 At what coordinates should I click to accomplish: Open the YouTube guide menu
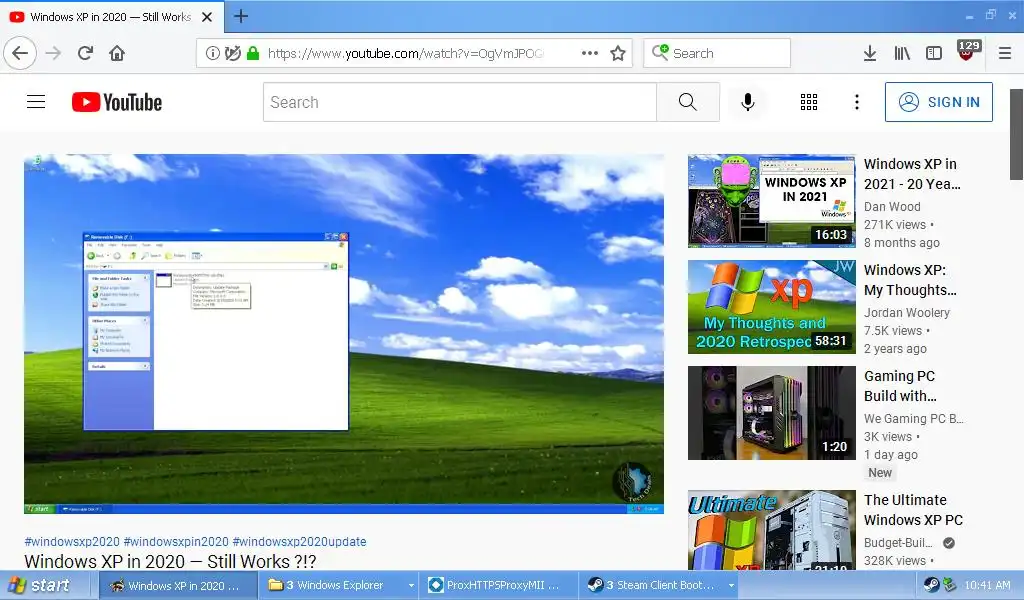point(36,102)
